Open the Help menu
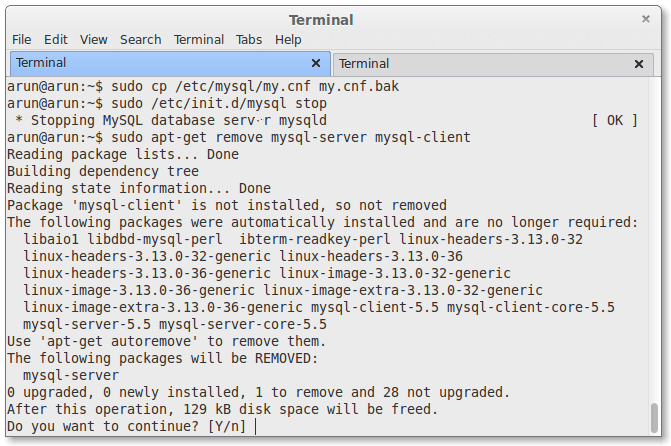 pos(288,40)
